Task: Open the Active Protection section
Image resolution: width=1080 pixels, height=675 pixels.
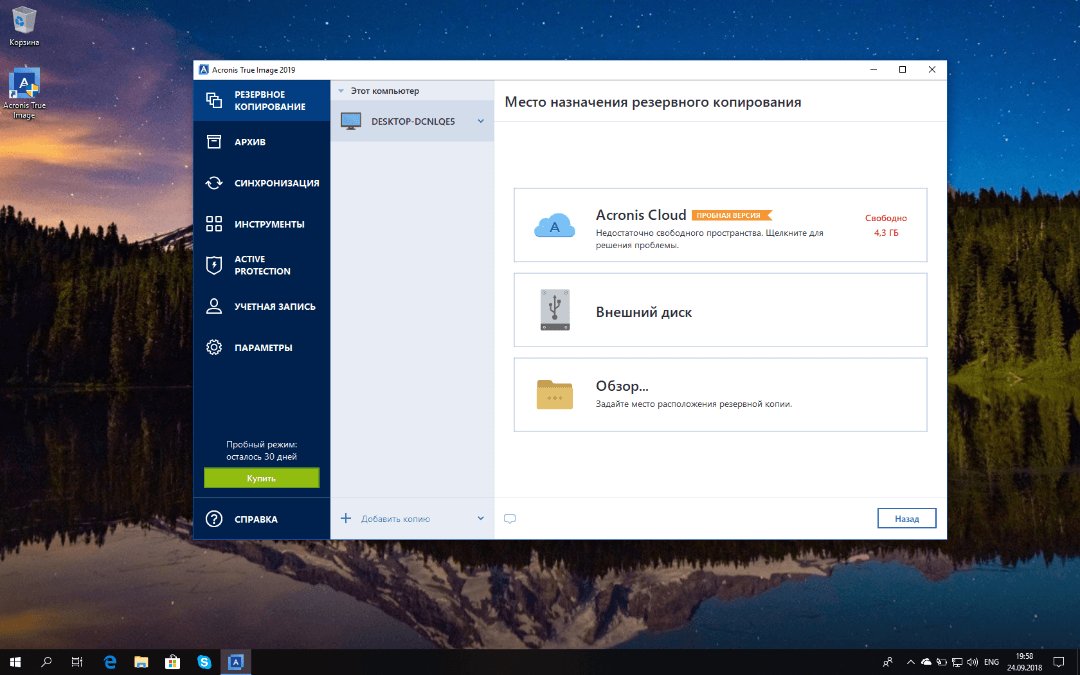Action: click(x=262, y=265)
